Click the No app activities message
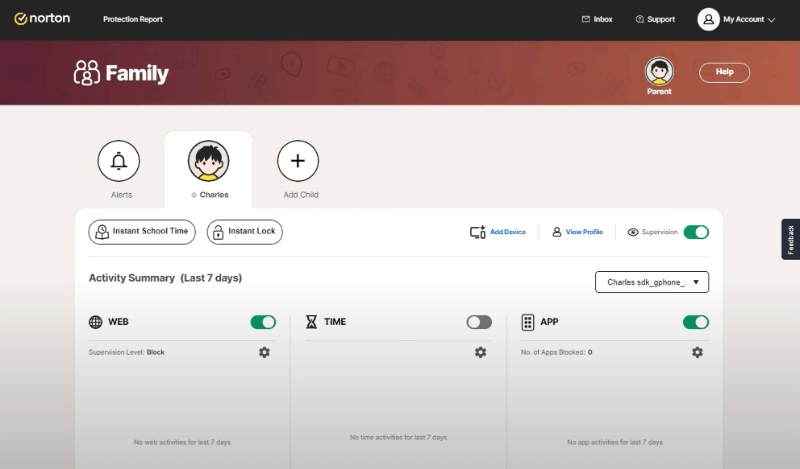Image resolution: width=800 pixels, height=469 pixels. [615, 442]
